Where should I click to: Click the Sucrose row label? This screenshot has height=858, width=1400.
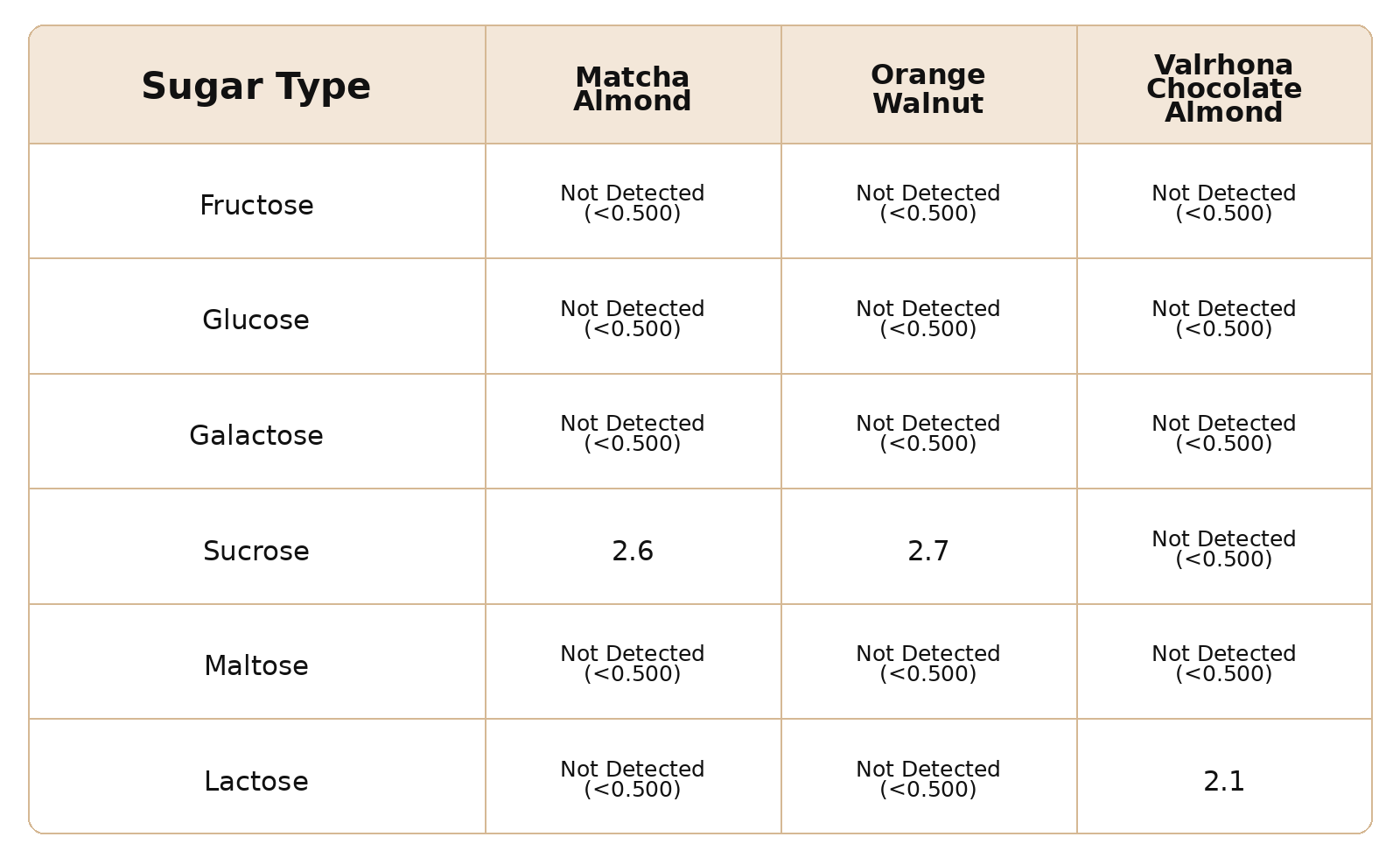click(x=256, y=552)
